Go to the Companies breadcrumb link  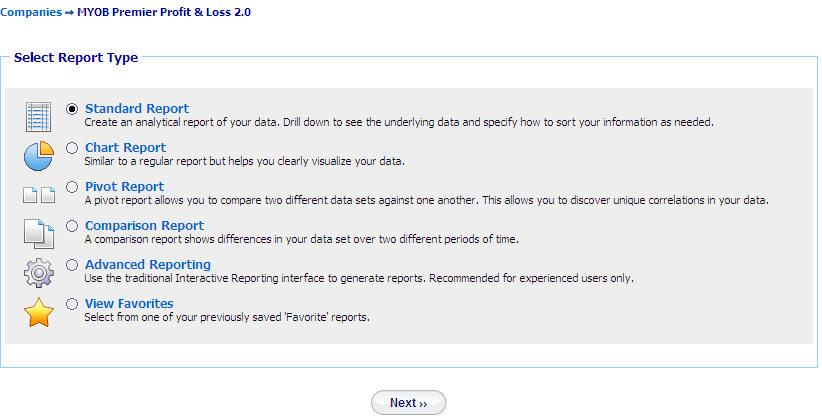coord(31,12)
